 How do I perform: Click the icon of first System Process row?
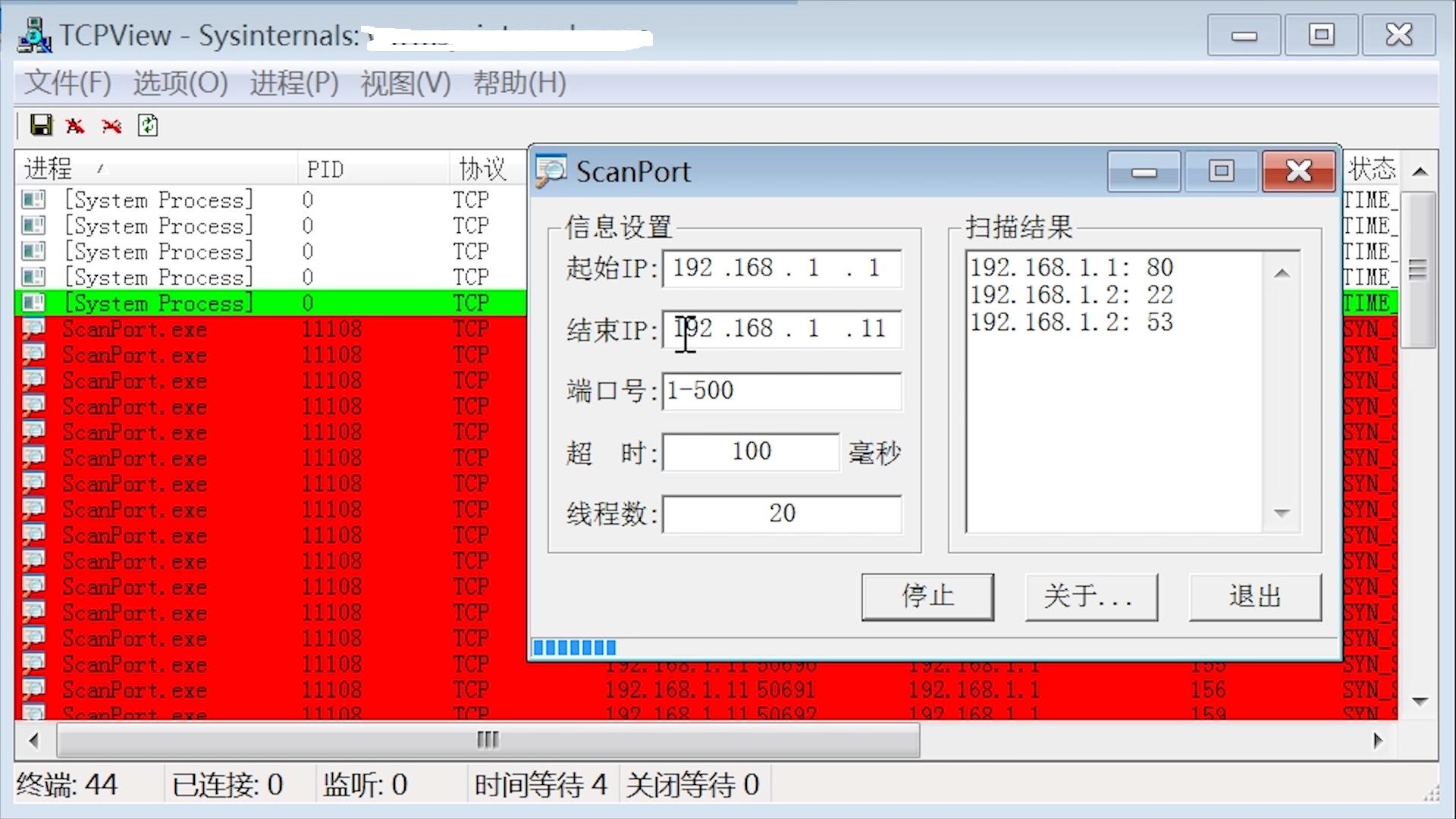[x=33, y=200]
